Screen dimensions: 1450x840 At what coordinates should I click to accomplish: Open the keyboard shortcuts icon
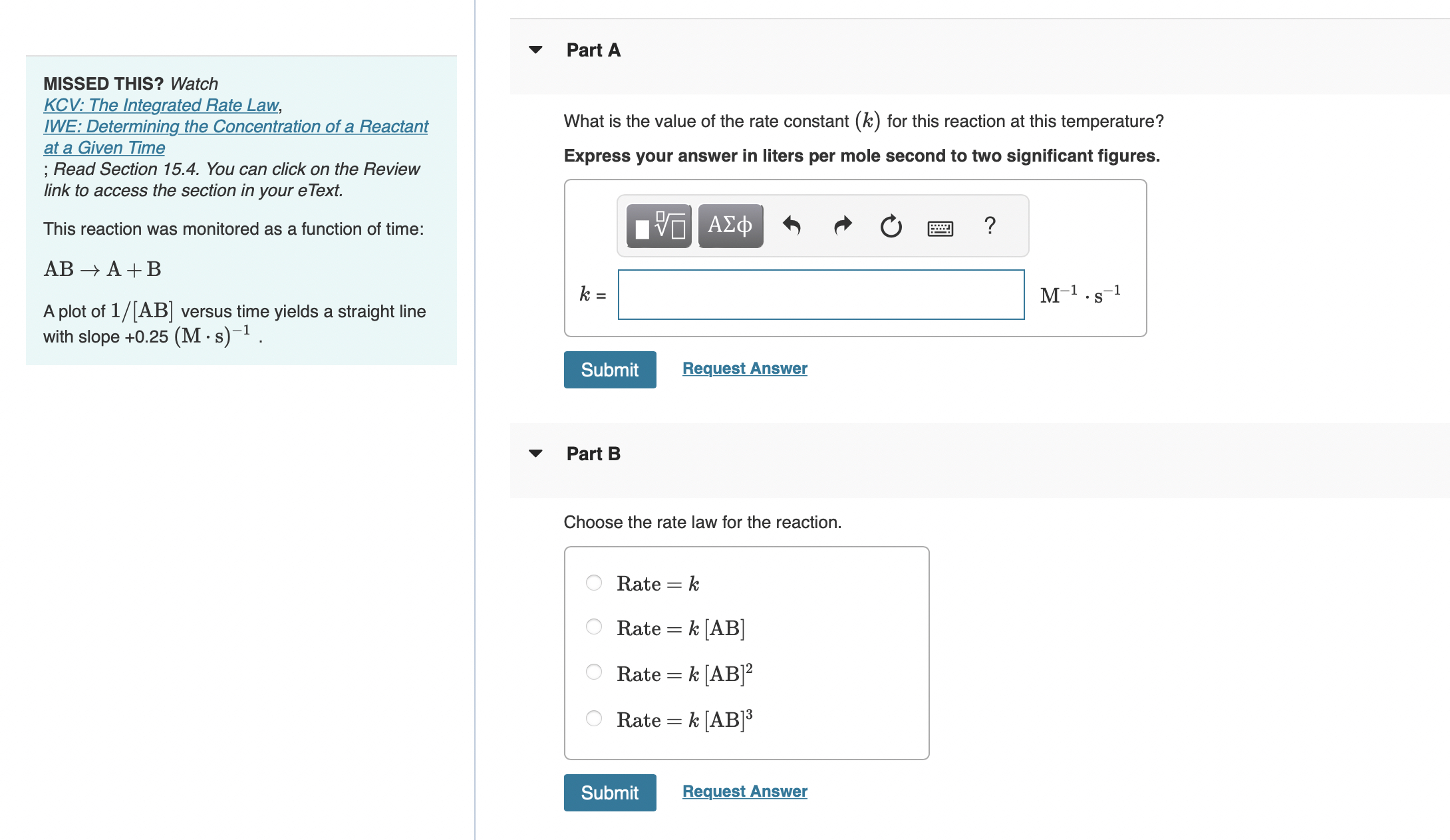click(x=939, y=227)
